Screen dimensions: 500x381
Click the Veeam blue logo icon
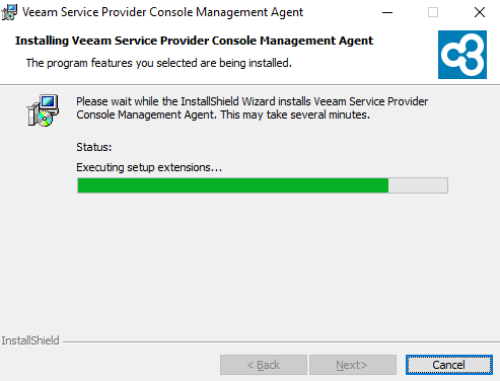tap(462, 55)
